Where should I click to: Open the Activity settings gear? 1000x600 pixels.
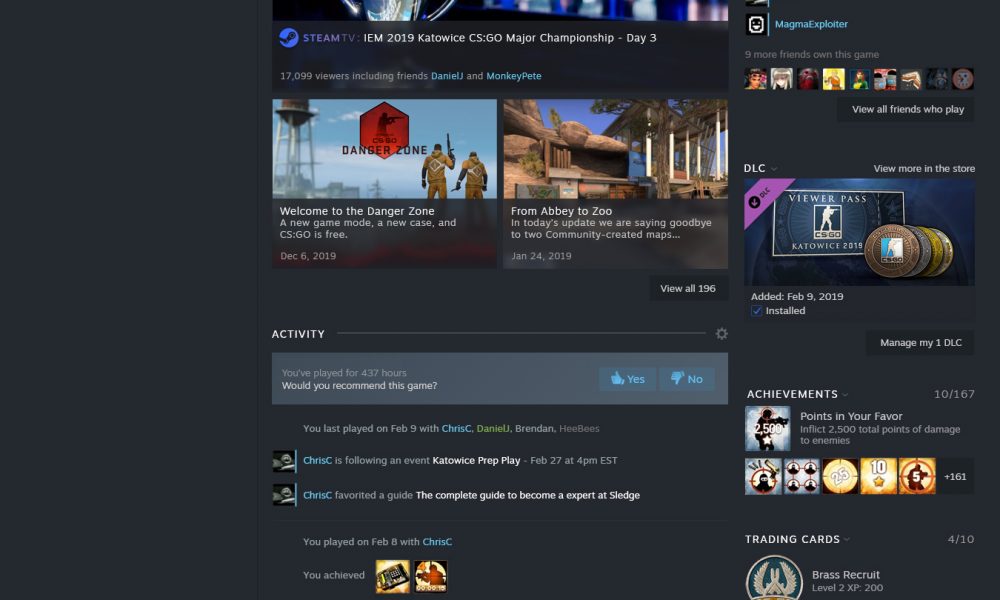click(x=721, y=333)
